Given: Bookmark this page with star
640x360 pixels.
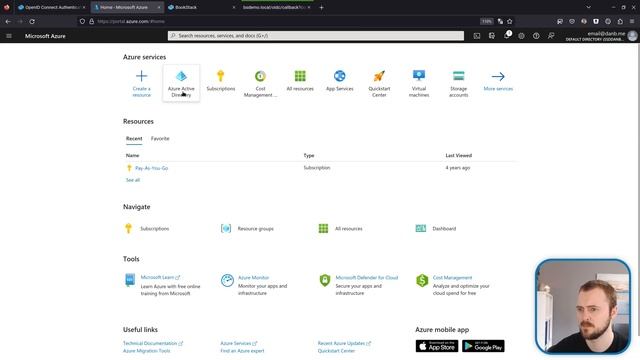Looking at the screenshot, I should (x=509, y=21).
